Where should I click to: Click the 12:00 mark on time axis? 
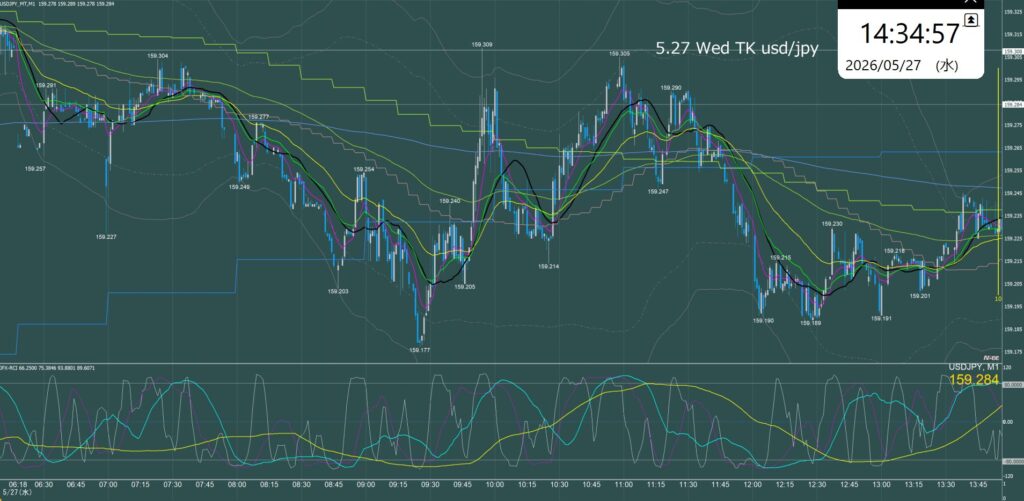(752, 485)
